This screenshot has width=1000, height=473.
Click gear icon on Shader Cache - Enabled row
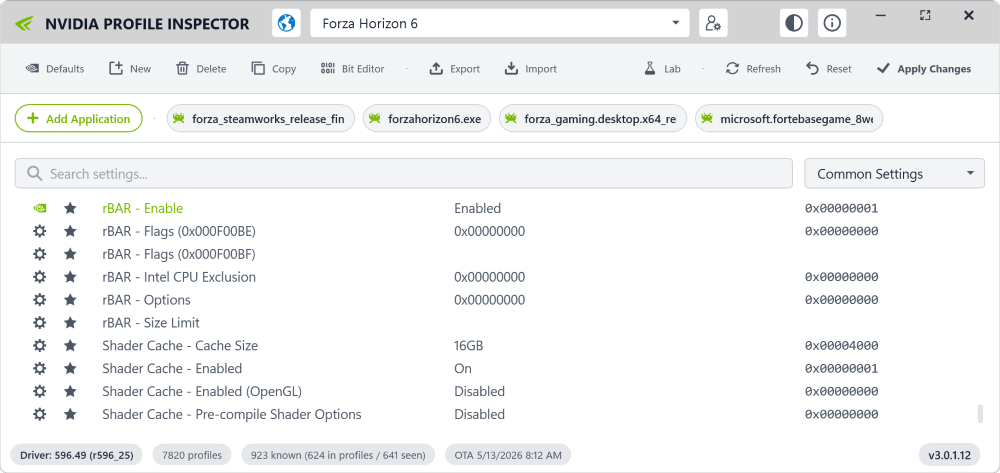tap(40, 368)
